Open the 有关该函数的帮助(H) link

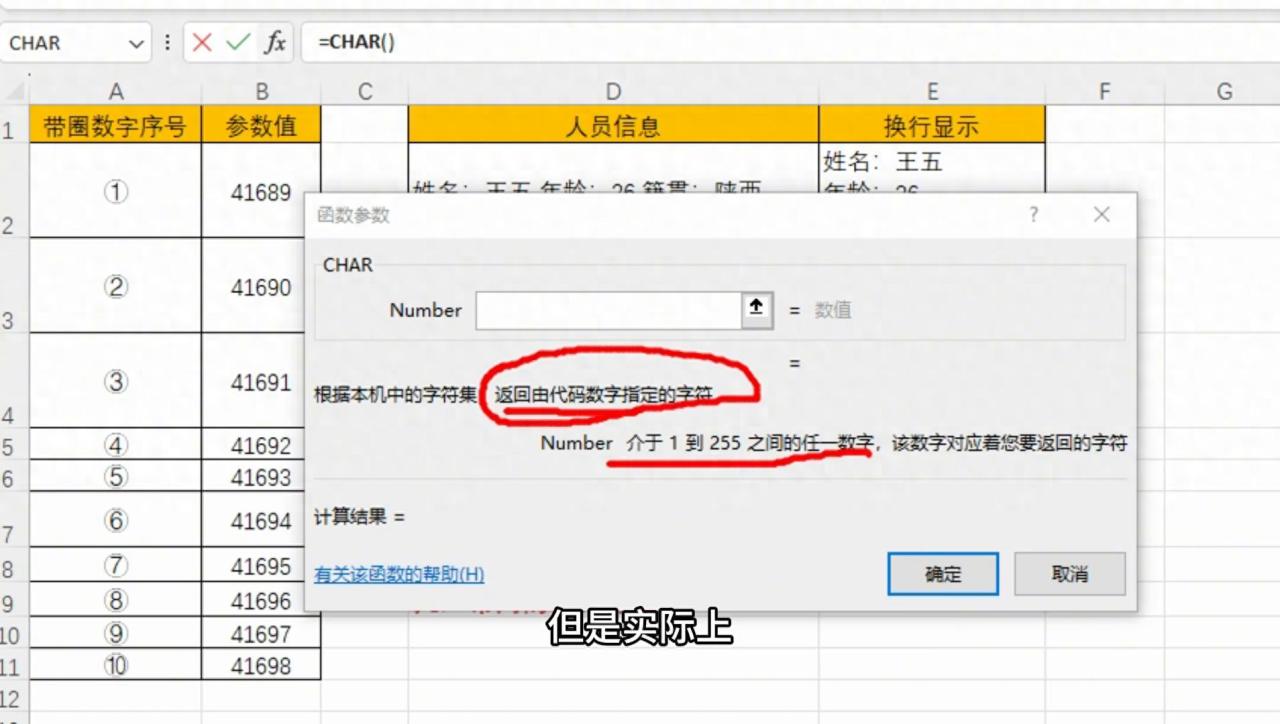[x=399, y=575]
